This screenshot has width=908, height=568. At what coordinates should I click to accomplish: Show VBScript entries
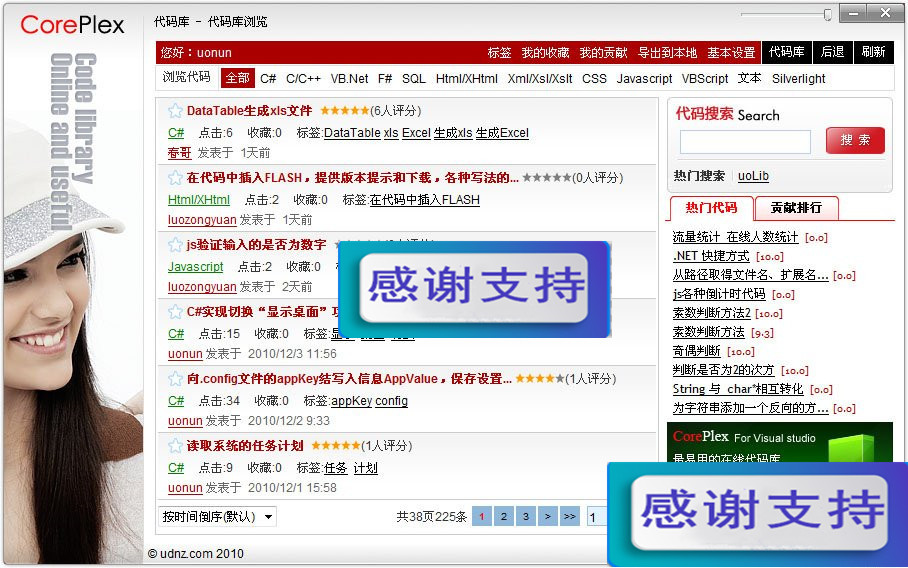click(x=705, y=79)
